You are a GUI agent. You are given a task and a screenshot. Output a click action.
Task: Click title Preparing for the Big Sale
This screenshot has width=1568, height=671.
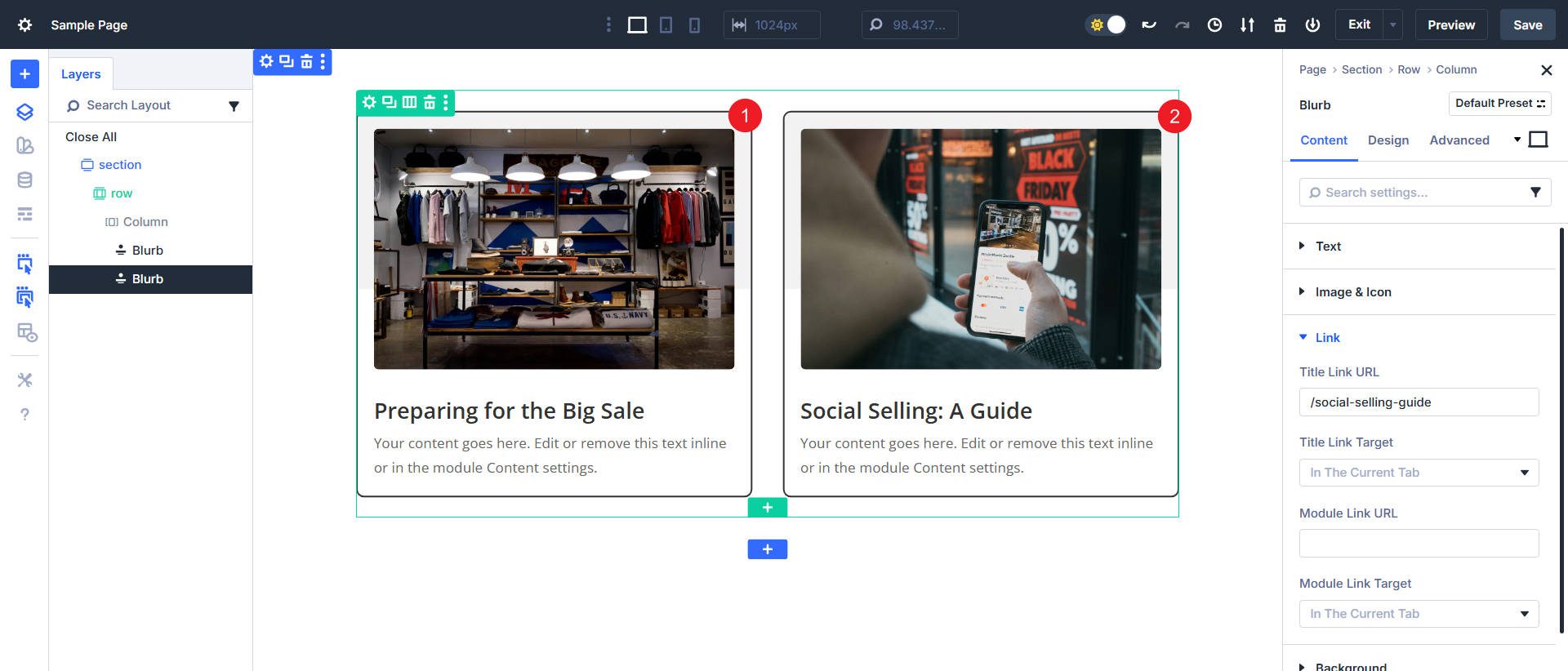[x=509, y=411]
